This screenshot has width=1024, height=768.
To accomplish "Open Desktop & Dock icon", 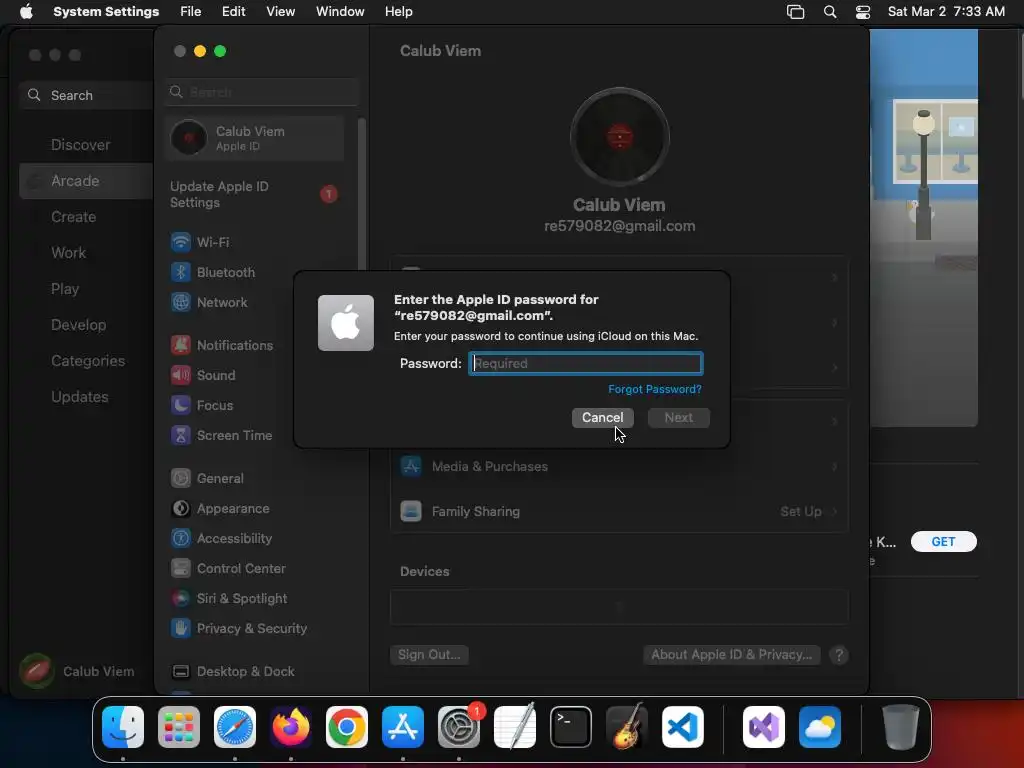I will pos(181,671).
